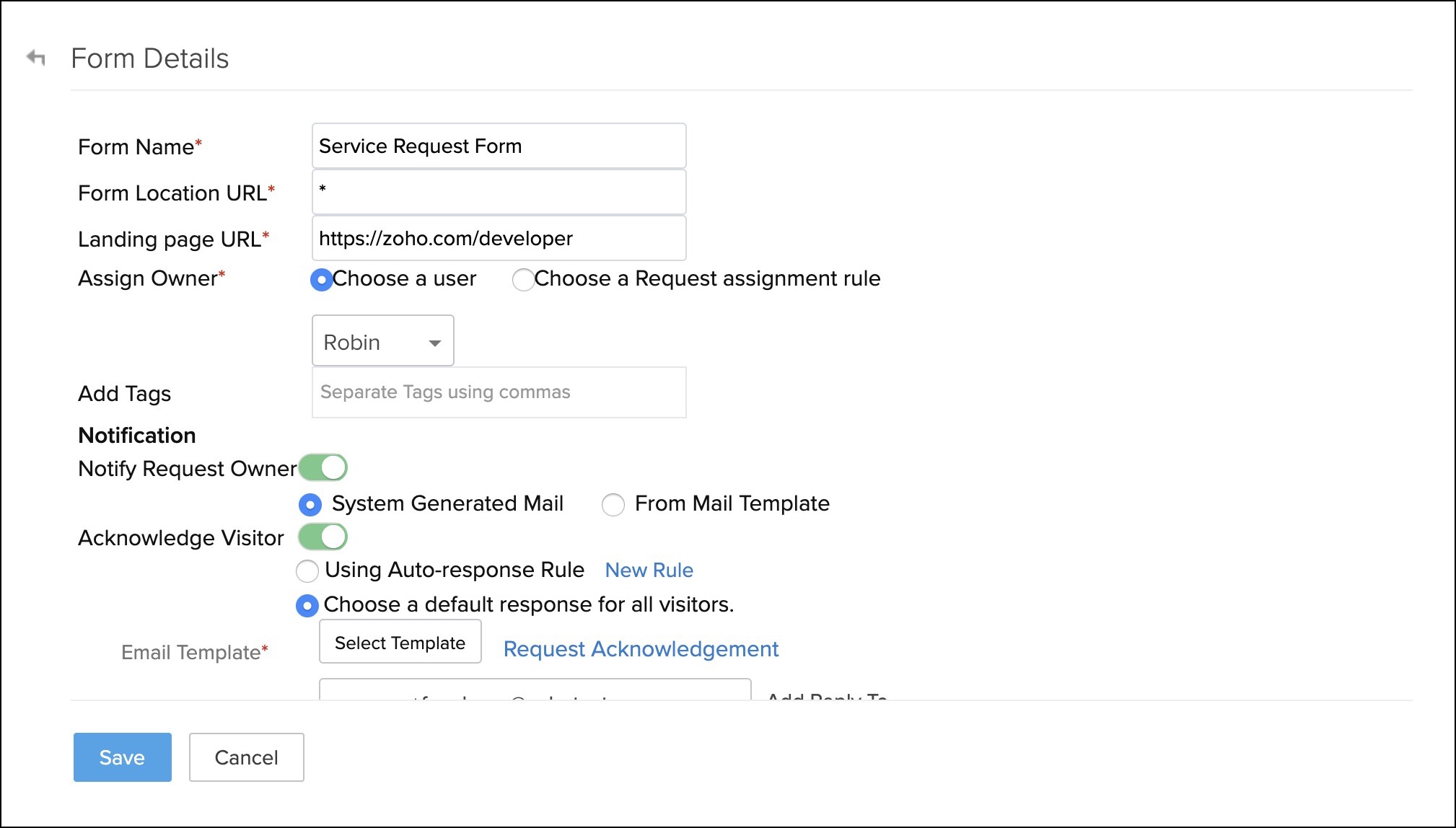The image size is (1456, 828).
Task: Select From Mail Template radio button
Action: click(613, 504)
